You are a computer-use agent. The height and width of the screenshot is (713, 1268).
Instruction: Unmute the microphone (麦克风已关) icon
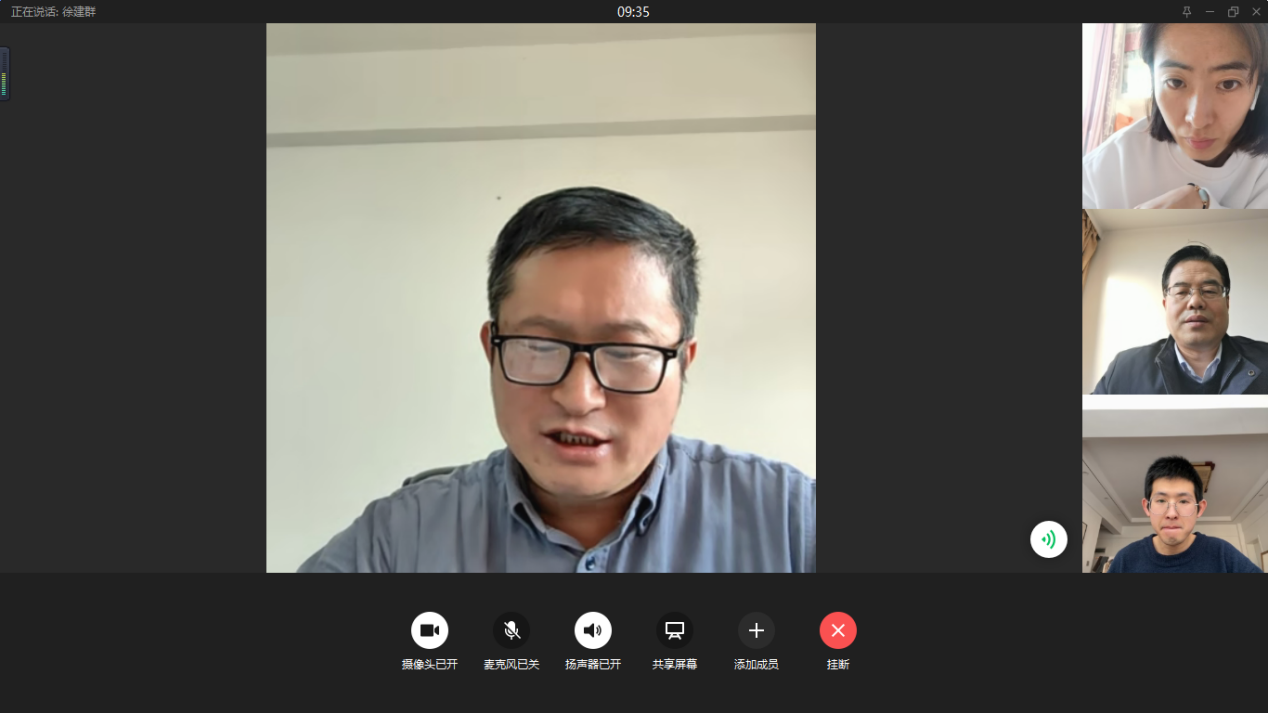click(x=511, y=630)
